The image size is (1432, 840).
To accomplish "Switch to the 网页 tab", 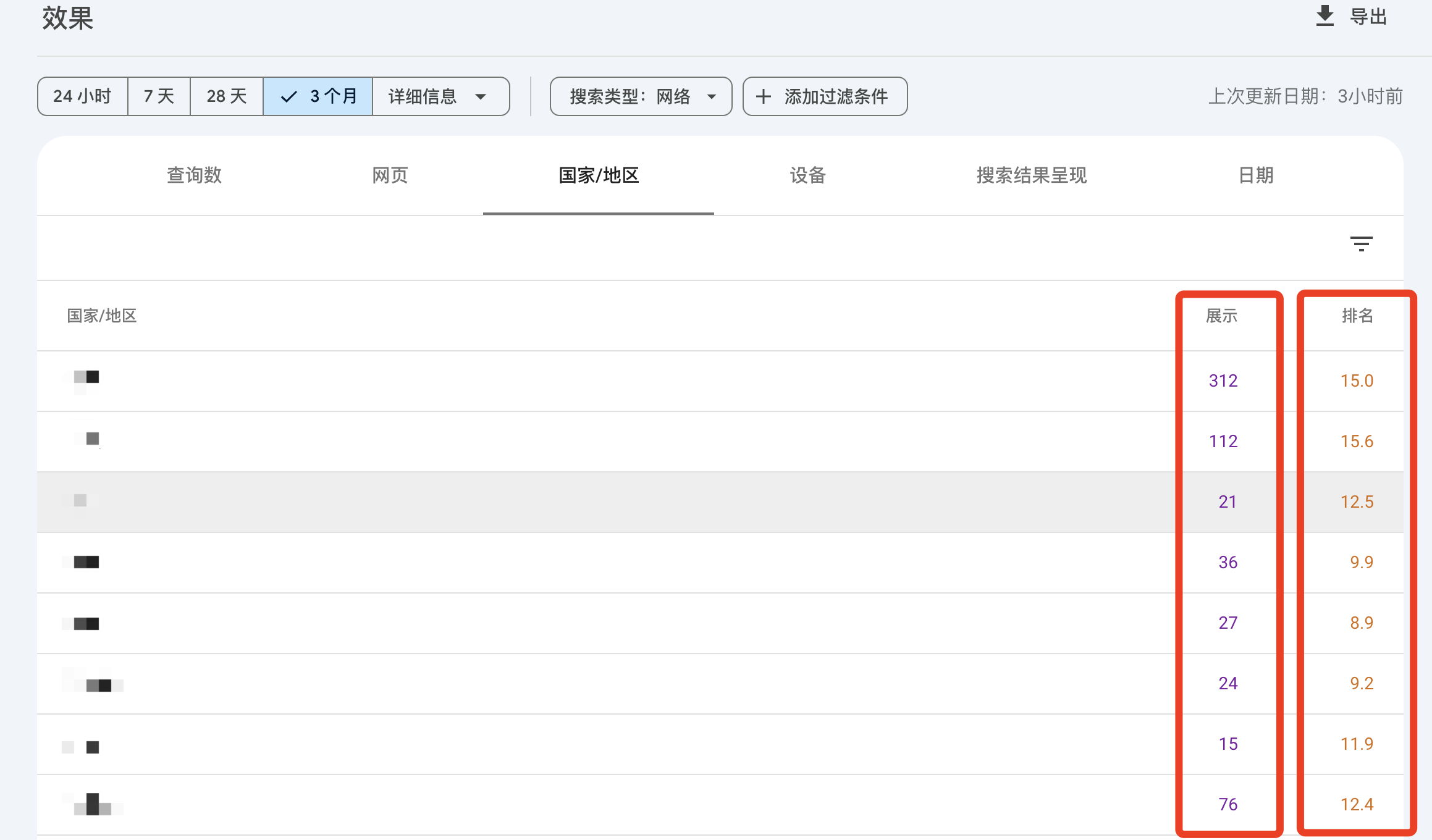I will click(390, 175).
